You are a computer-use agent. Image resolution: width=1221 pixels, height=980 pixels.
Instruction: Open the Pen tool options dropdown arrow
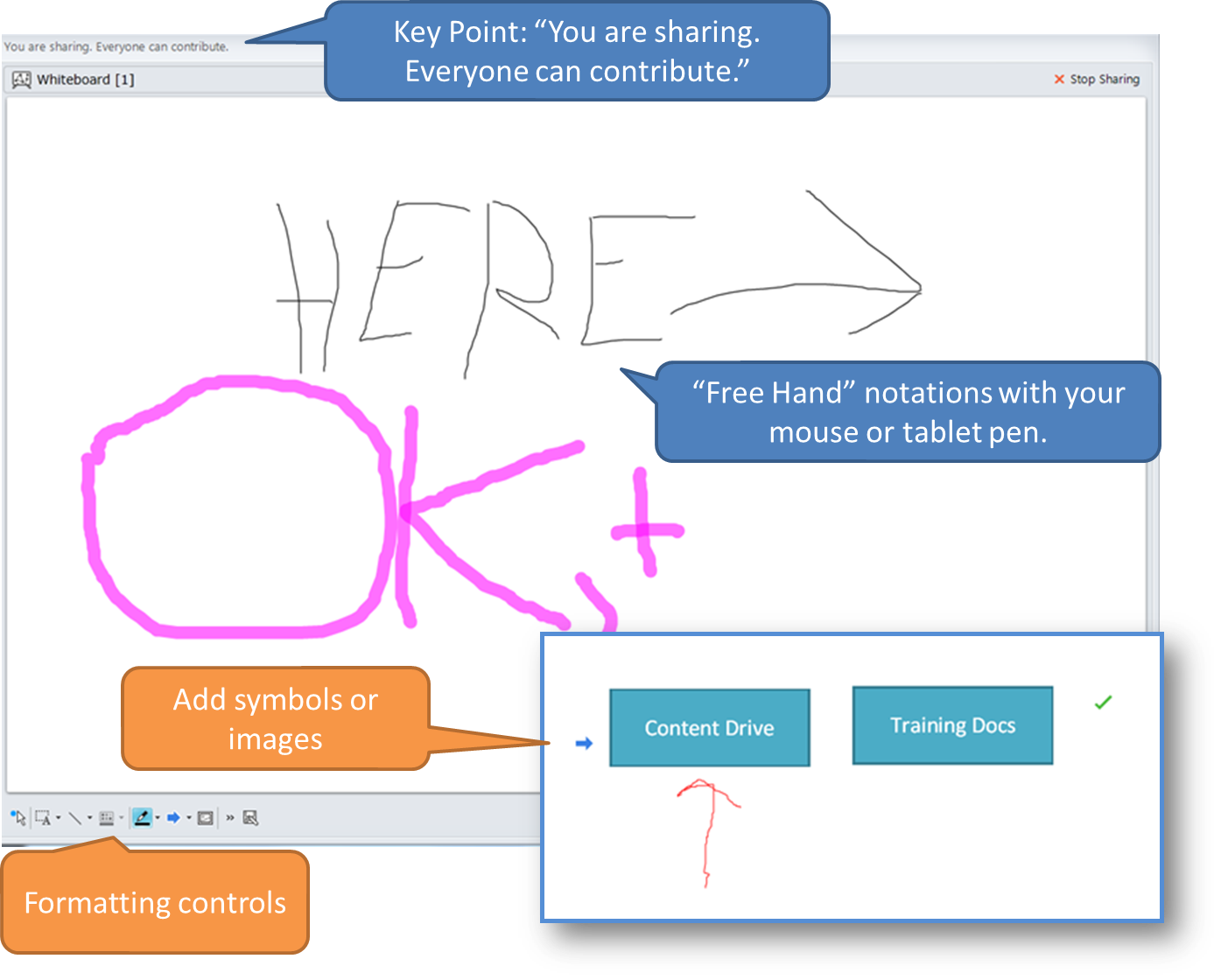[158, 817]
